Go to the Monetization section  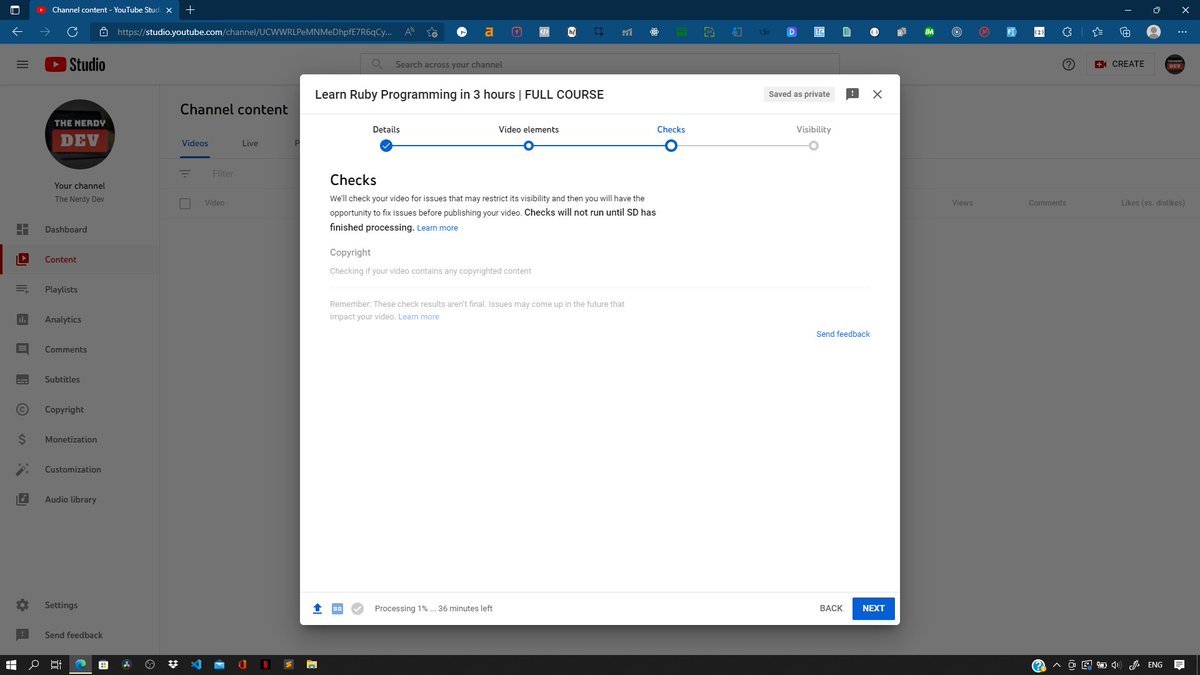pos(72,439)
